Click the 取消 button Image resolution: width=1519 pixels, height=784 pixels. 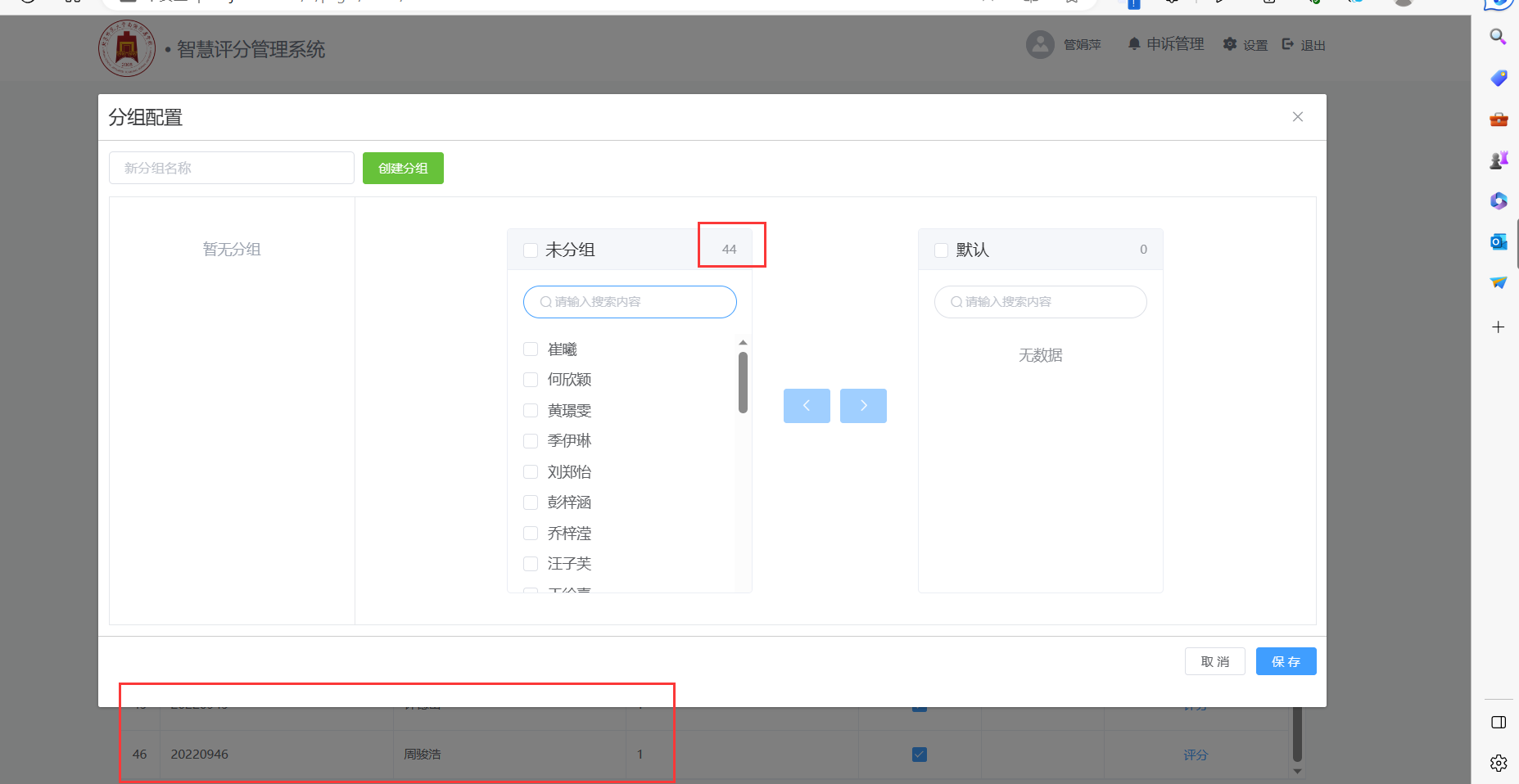pos(1215,661)
